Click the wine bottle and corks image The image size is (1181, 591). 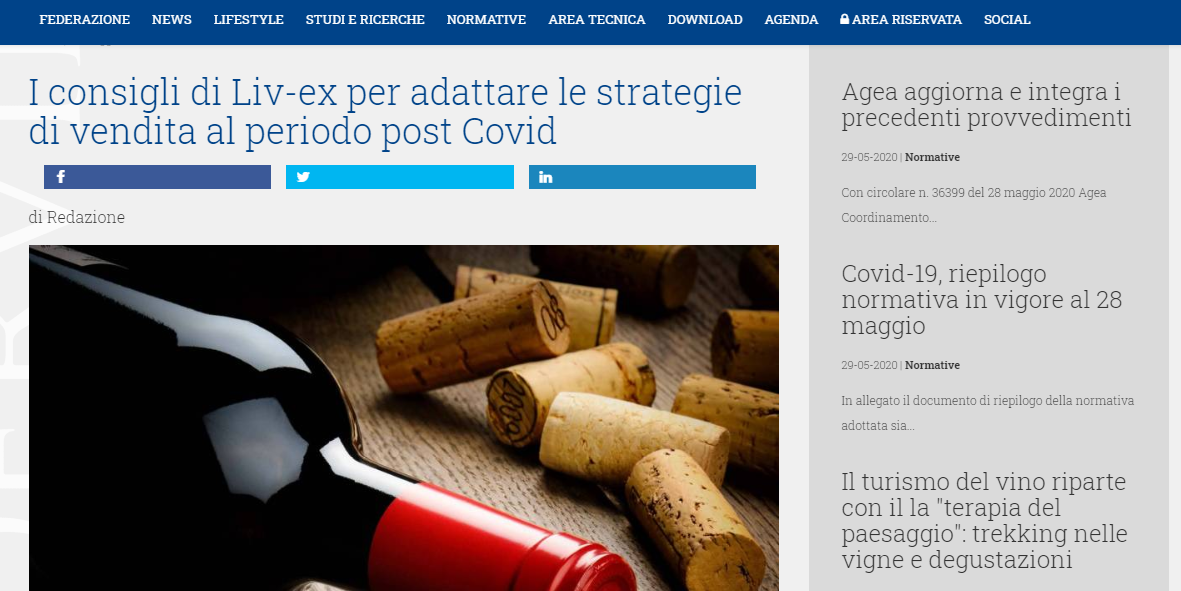click(x=404, y=418)
